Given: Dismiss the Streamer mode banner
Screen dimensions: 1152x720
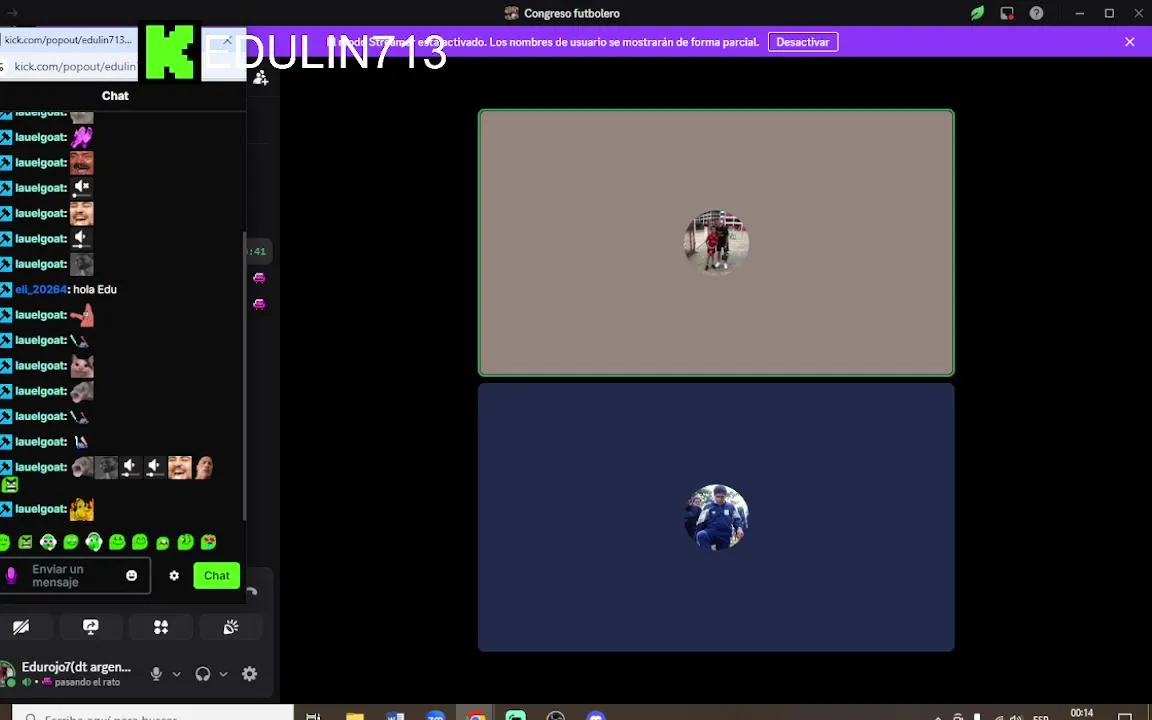Looking at the screenshot, I should click(x=1130, y=42).
